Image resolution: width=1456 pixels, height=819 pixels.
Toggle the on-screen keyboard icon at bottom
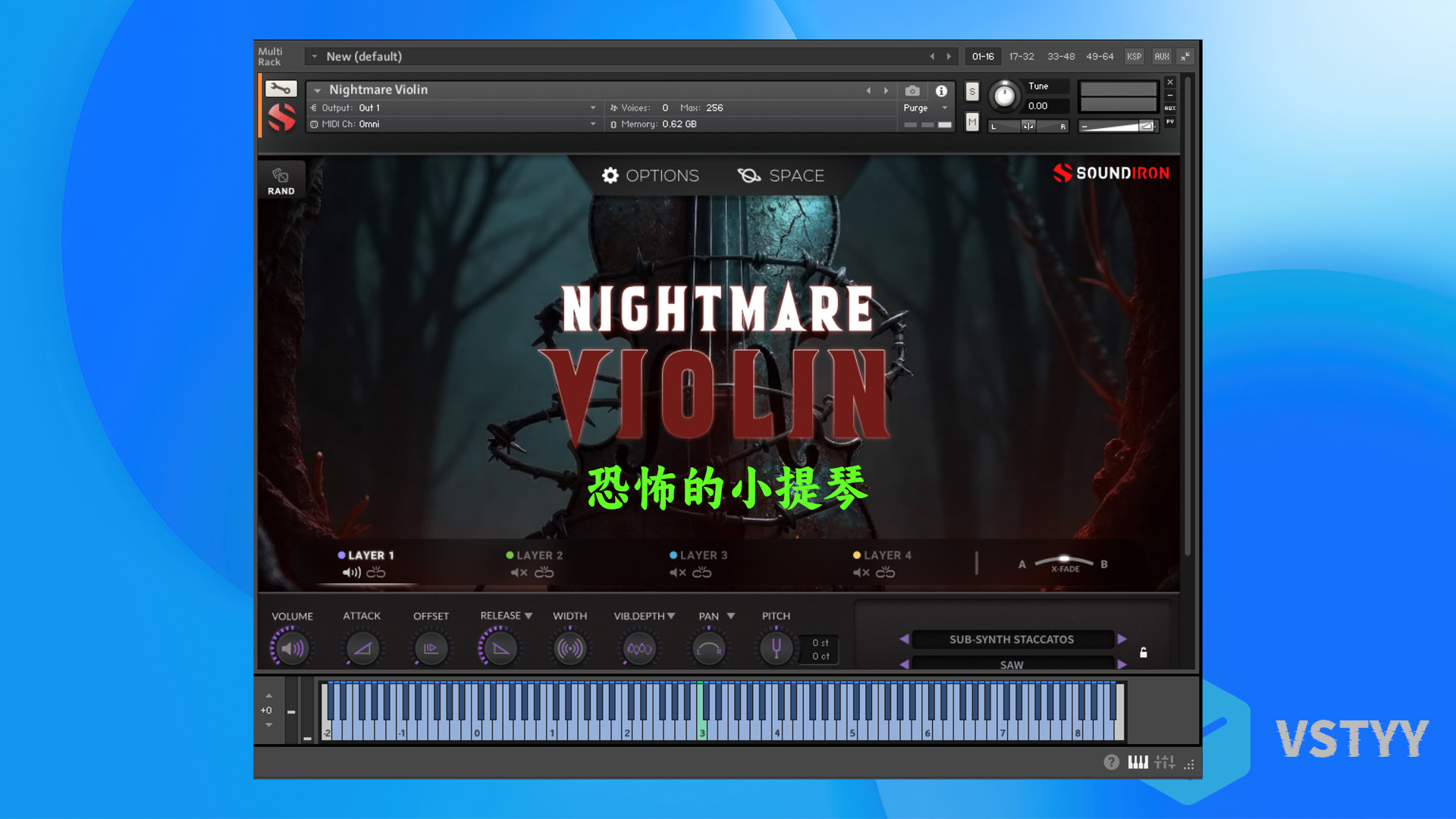pyautogui.click(x=1138, y=762)
